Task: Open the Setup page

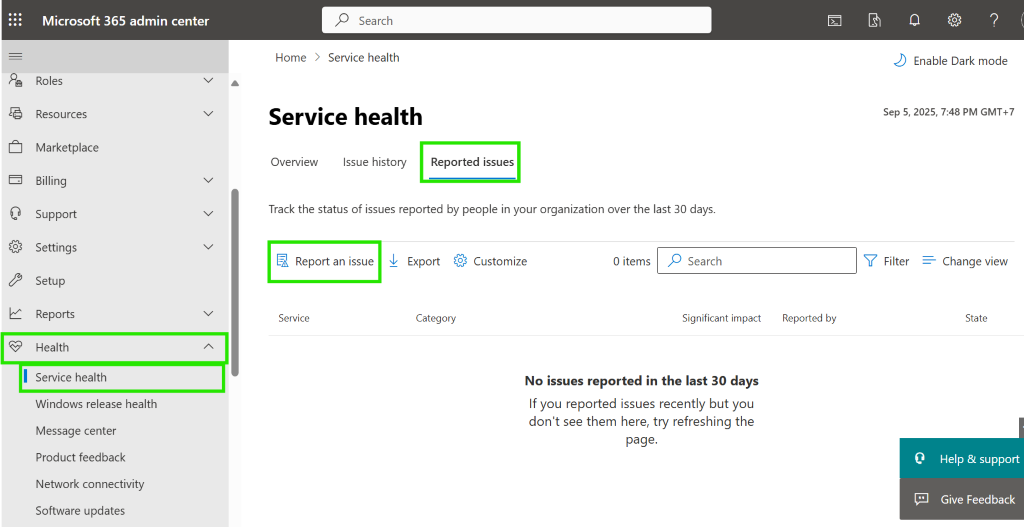Action: [50, 281]
